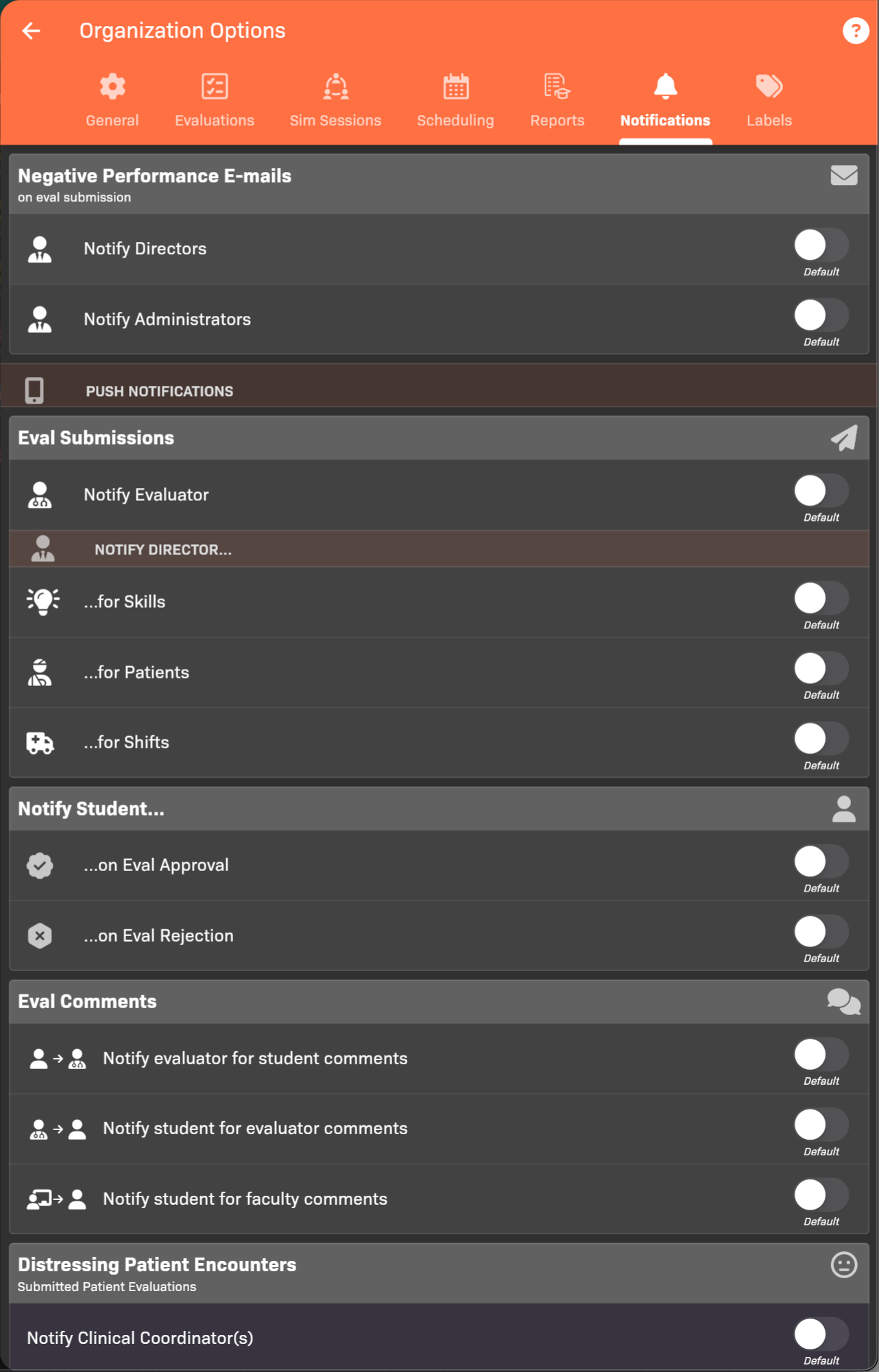Toggle the Notify Directors switch
Image resolution: width=879 pixels, height=1372 pixels.
click(x=821, y=245)
